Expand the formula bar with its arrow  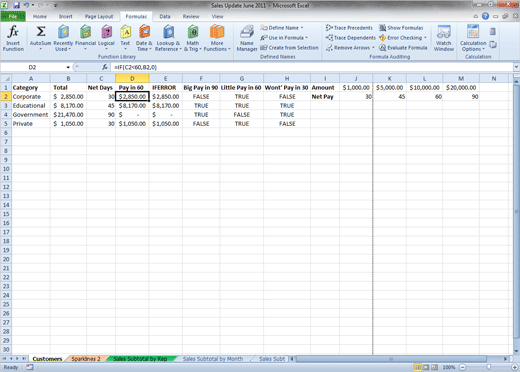(x=516, y=67)
